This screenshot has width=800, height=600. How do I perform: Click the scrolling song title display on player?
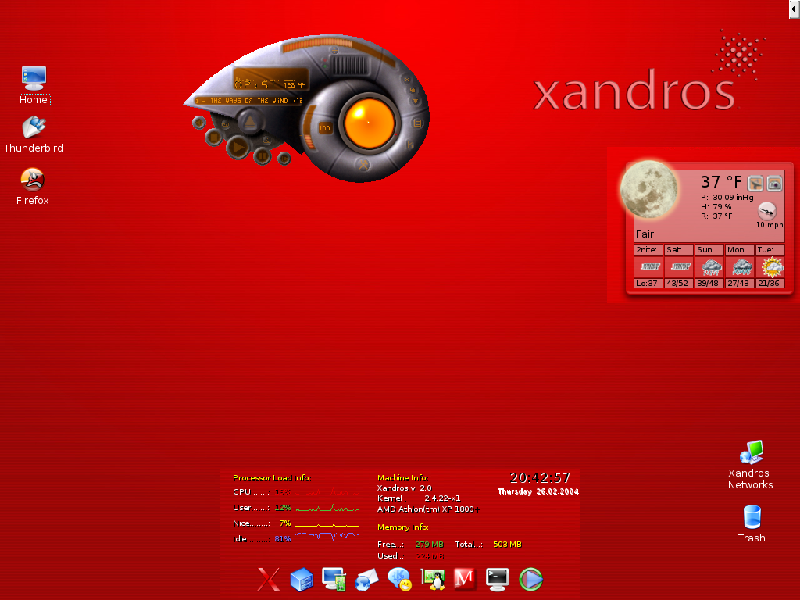248,101
